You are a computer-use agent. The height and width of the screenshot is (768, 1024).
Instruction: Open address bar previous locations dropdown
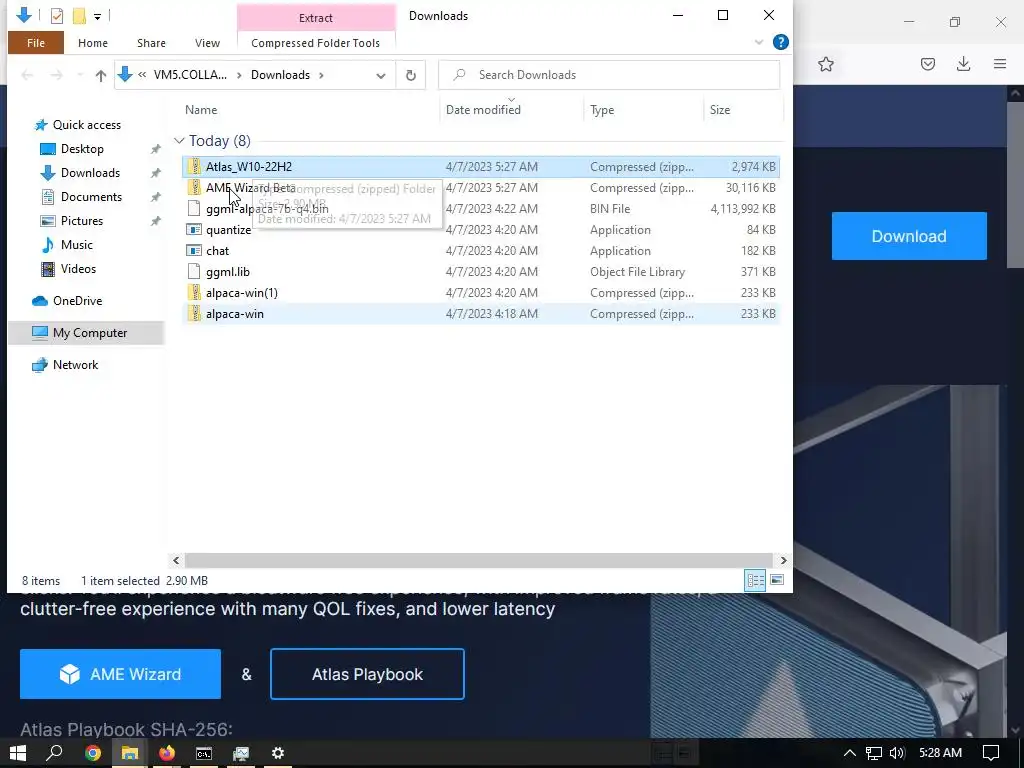pyautogui.click(x=381, y=76)
